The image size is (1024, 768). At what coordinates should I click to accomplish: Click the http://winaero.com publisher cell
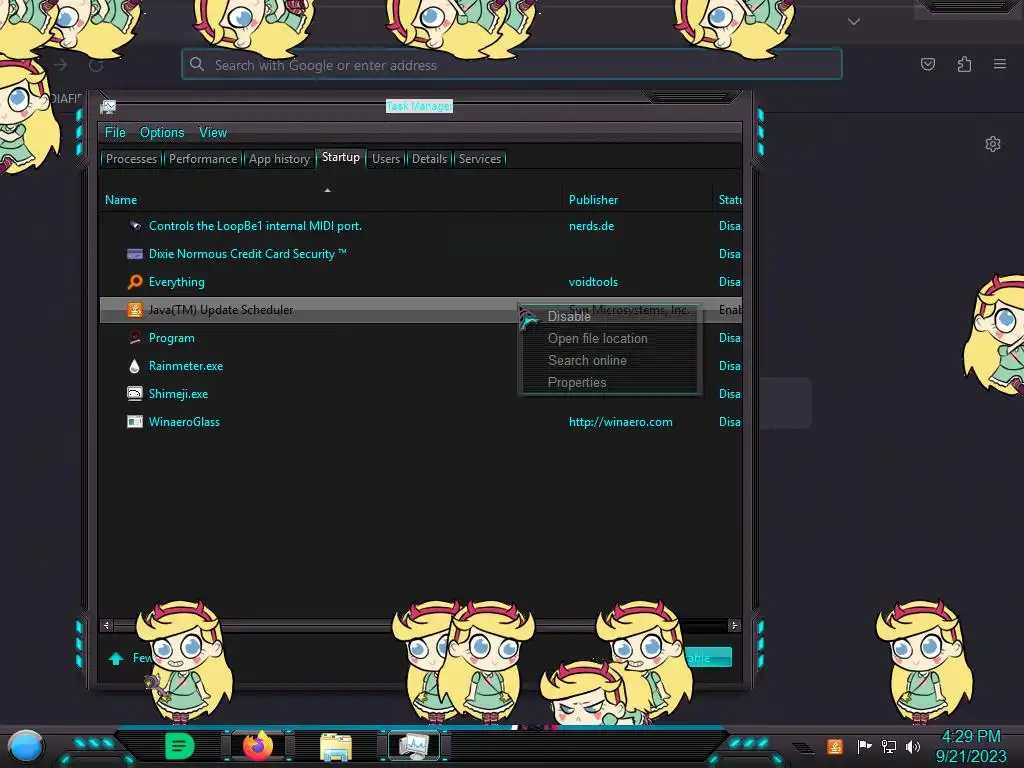pyautogui.click(x=620, y=422)
